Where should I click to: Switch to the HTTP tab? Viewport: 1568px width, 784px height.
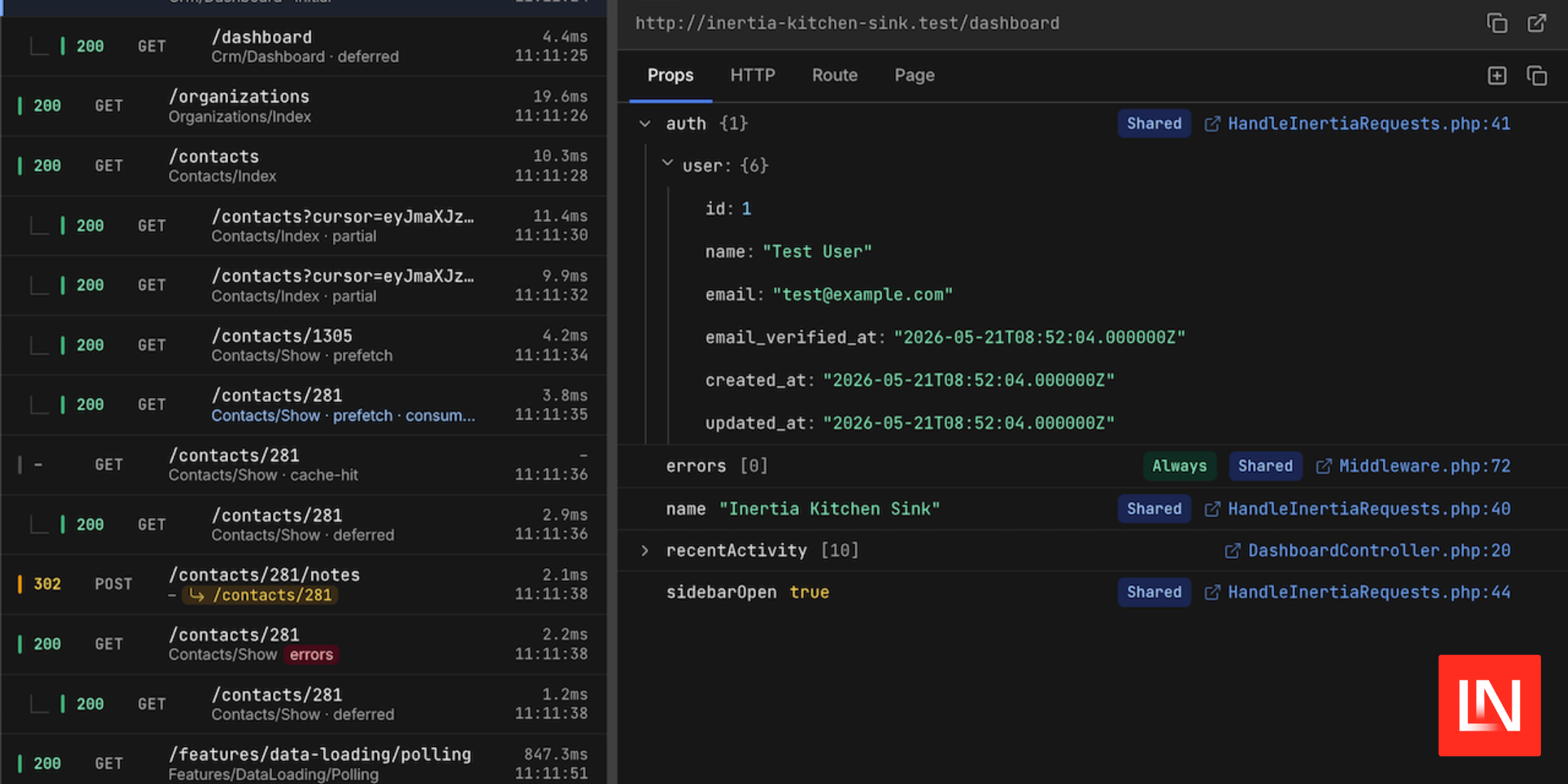click(753, 76)
